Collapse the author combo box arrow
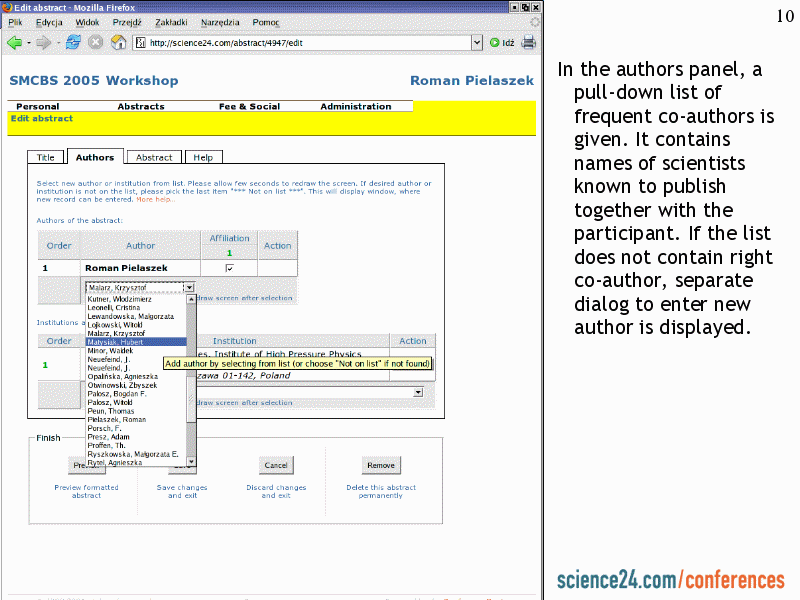The width and height of the screenshot is (800, 600). pyautogui.click(x=189, y=287)
